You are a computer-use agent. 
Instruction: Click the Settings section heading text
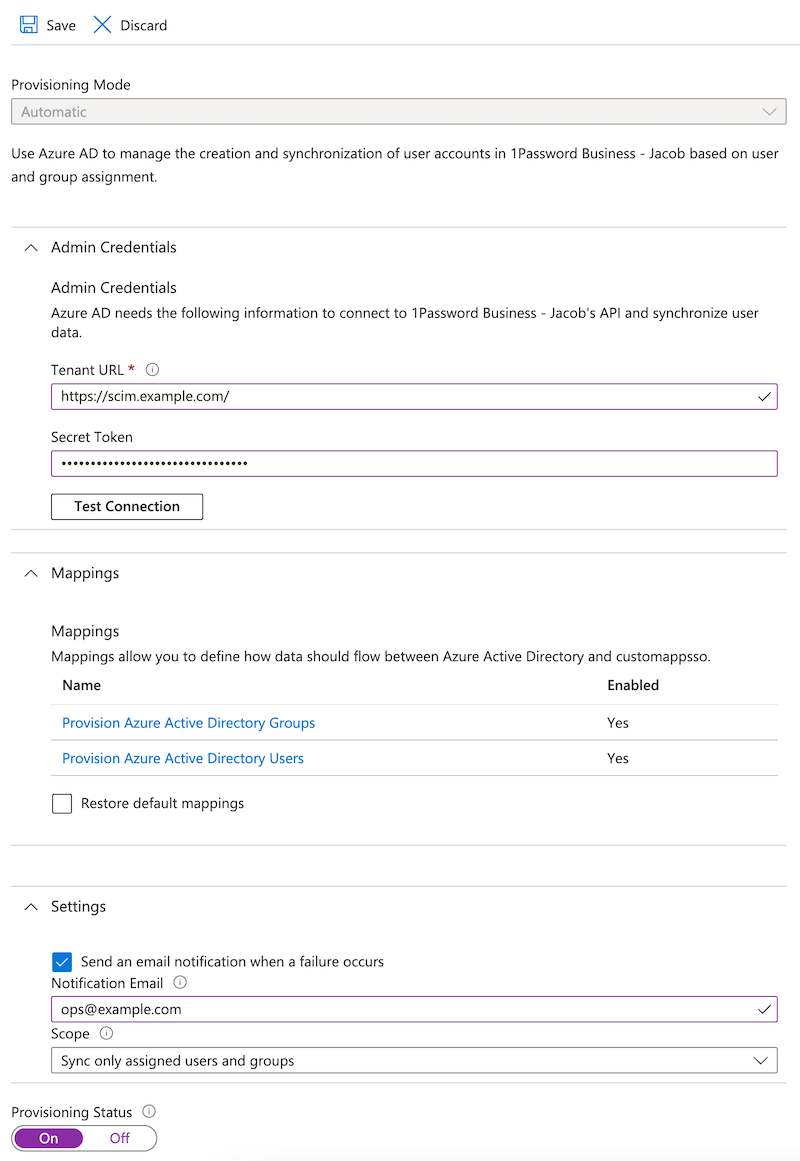[x=79, y=906]
